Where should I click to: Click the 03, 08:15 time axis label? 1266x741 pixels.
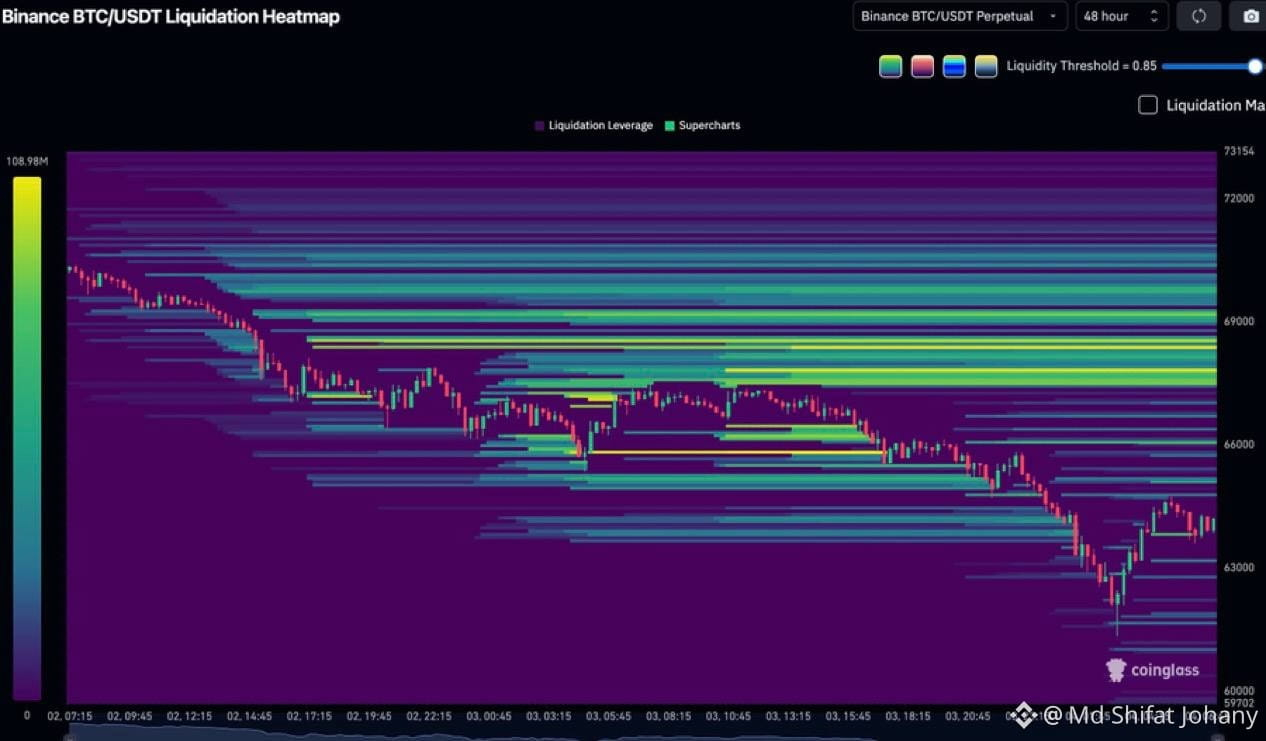click(x=668, y=717)
